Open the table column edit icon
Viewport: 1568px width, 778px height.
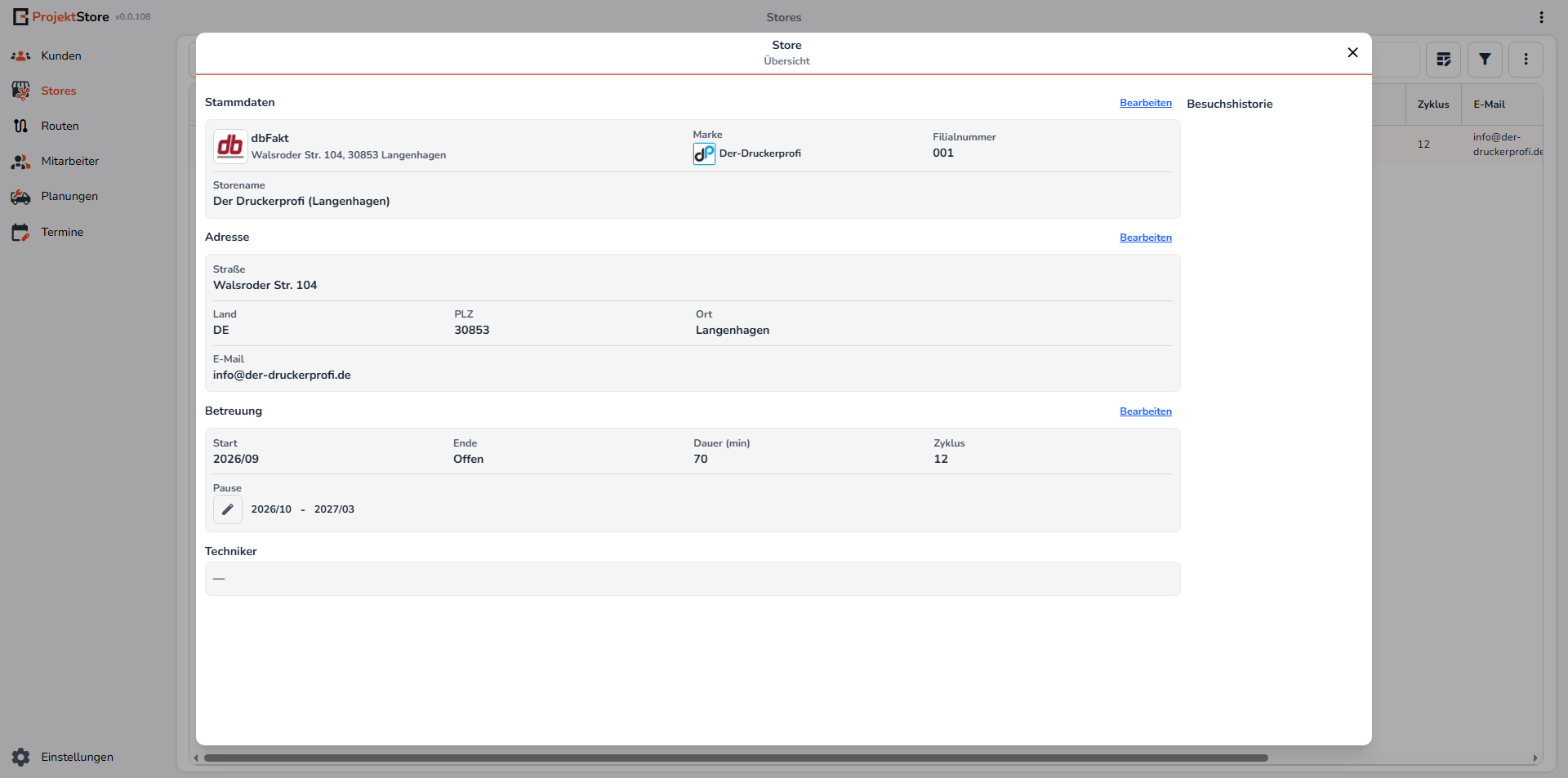(1444, 60)
